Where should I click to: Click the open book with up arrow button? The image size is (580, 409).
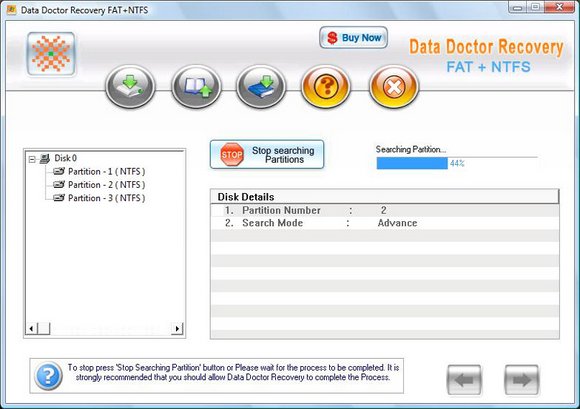point(196,87)
